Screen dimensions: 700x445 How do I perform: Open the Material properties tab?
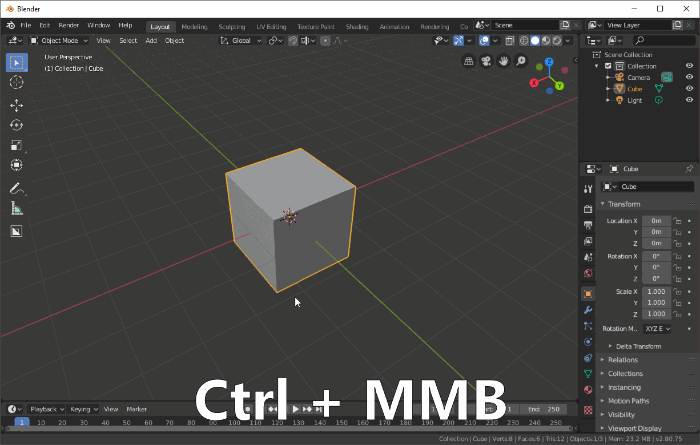pyautogui.click(x=588, y=390)
